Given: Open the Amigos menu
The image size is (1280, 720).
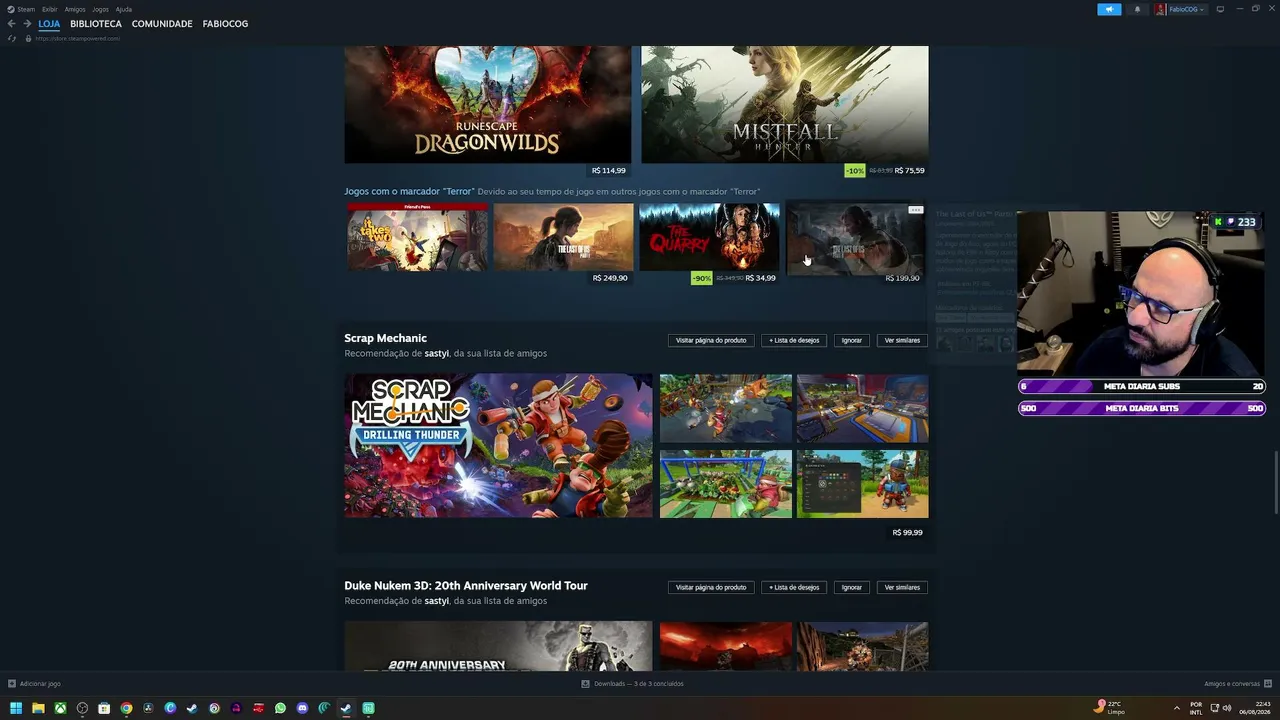Looking at the screenshot, I should (x=75, y=9).
